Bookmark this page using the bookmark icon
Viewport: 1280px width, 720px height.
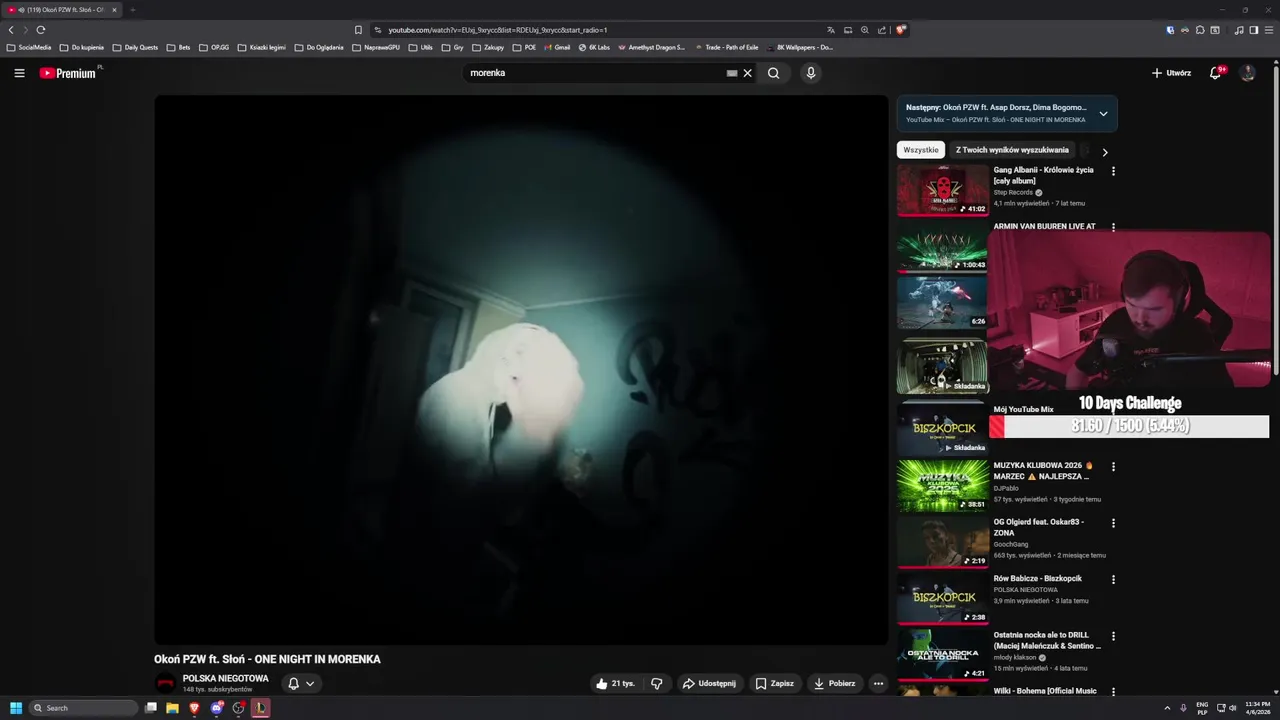(358, 30)
